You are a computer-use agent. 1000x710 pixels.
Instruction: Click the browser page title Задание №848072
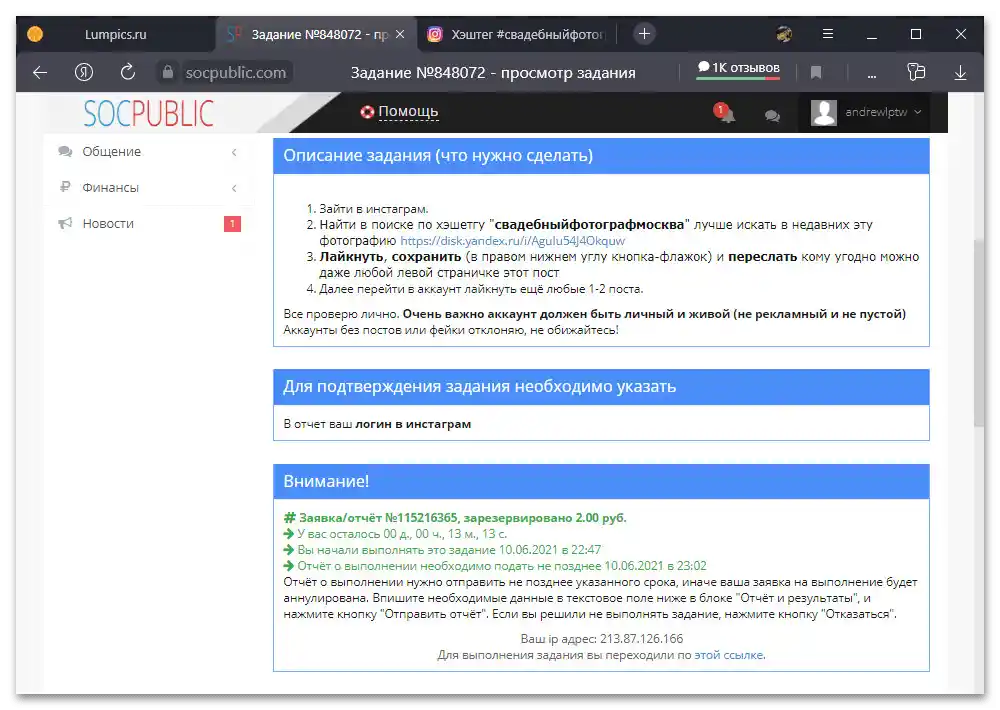pos(493,73)
